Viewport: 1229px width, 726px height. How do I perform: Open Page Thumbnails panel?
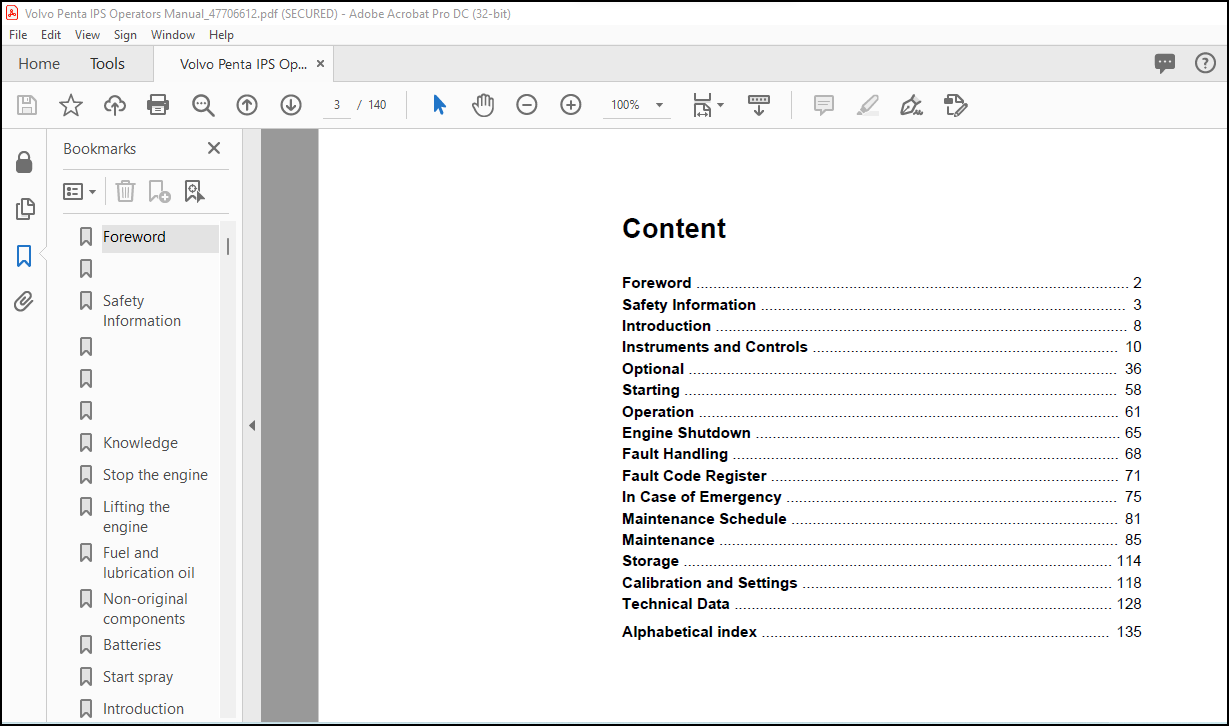point(24,209)
